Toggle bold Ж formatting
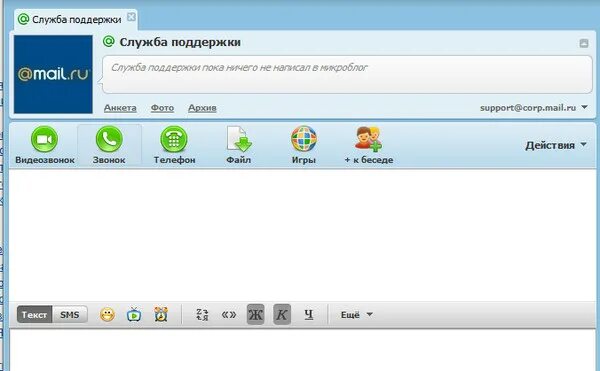The height and width of the screenshot is (371, 600). pos(256,315)
